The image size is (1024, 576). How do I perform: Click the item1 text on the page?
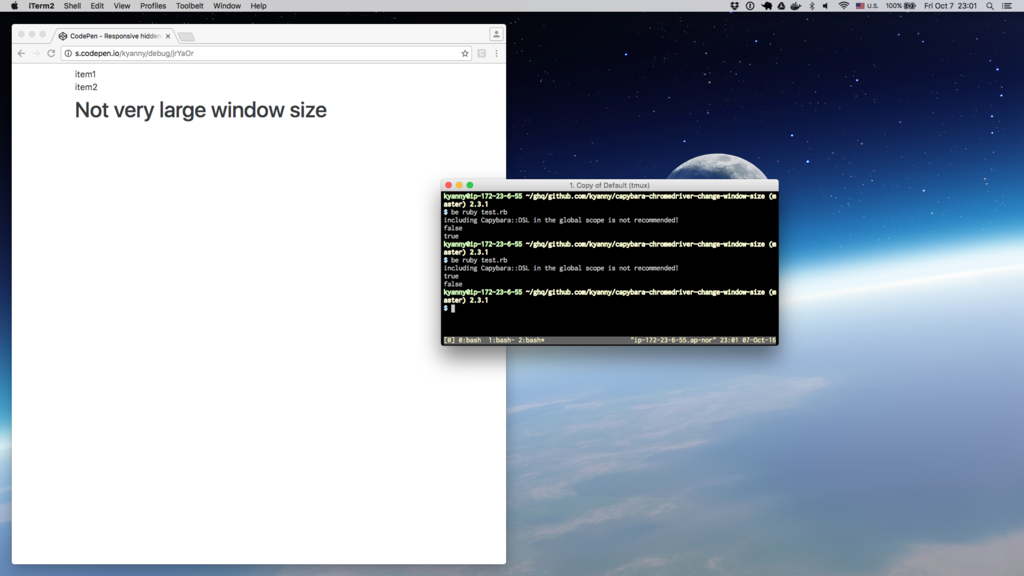coord(85,74)
